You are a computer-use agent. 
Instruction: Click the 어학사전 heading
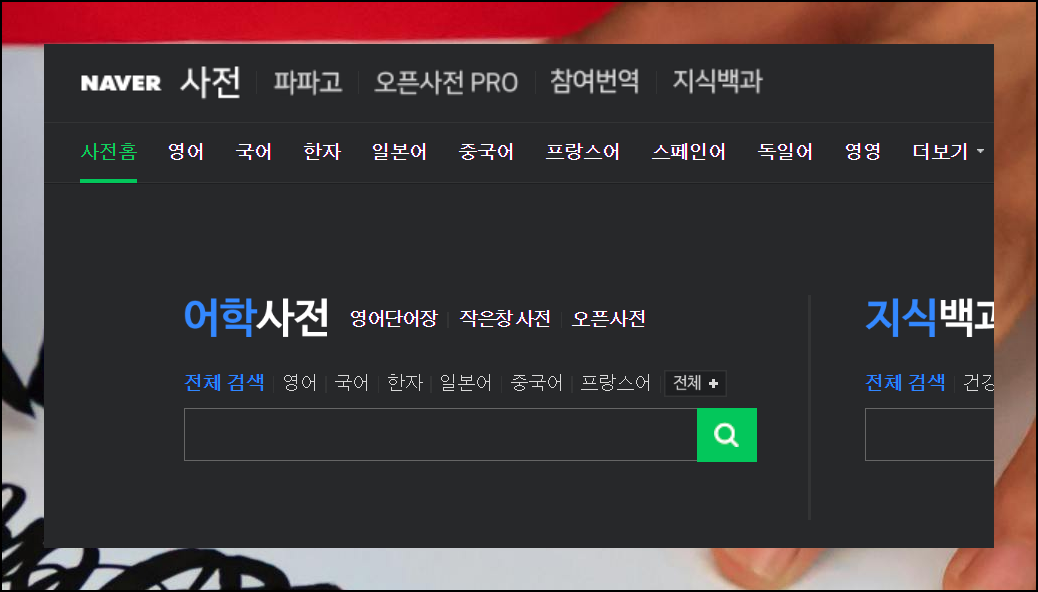point(256,317)
